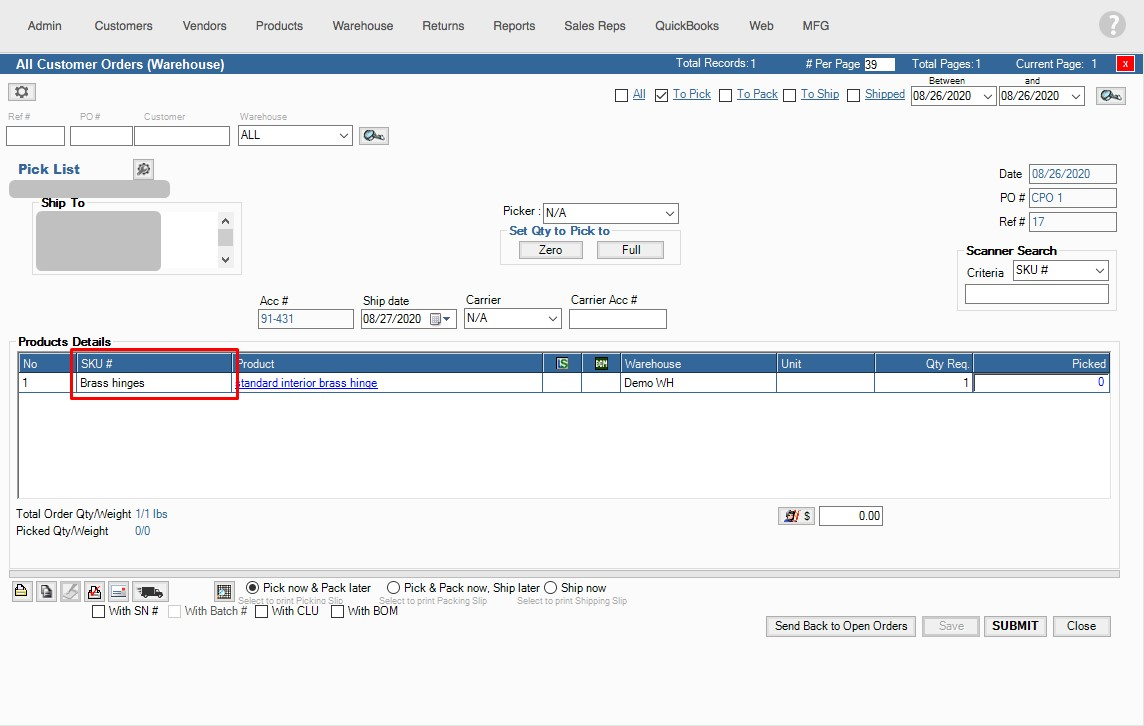
Task: Click the wrench icon next to Pick List
Action: [x=144, y=169]
